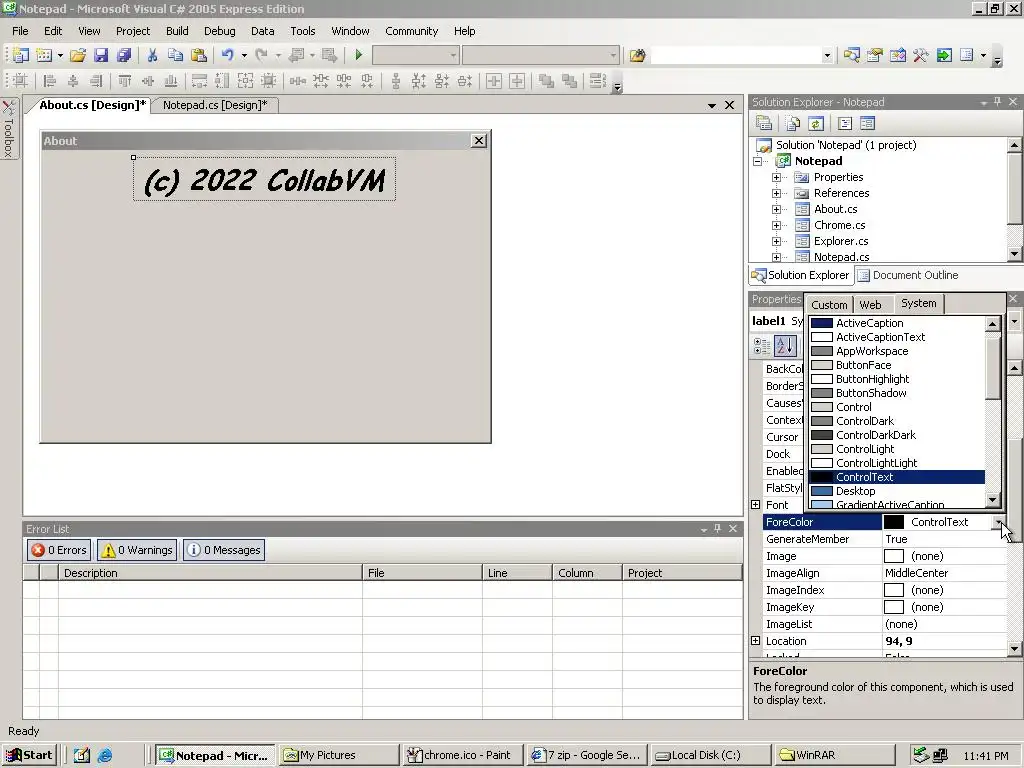The image size is (1024, 768).
Task: Click Center Horizontally layout icon
Action: click(x=494, y=81)
